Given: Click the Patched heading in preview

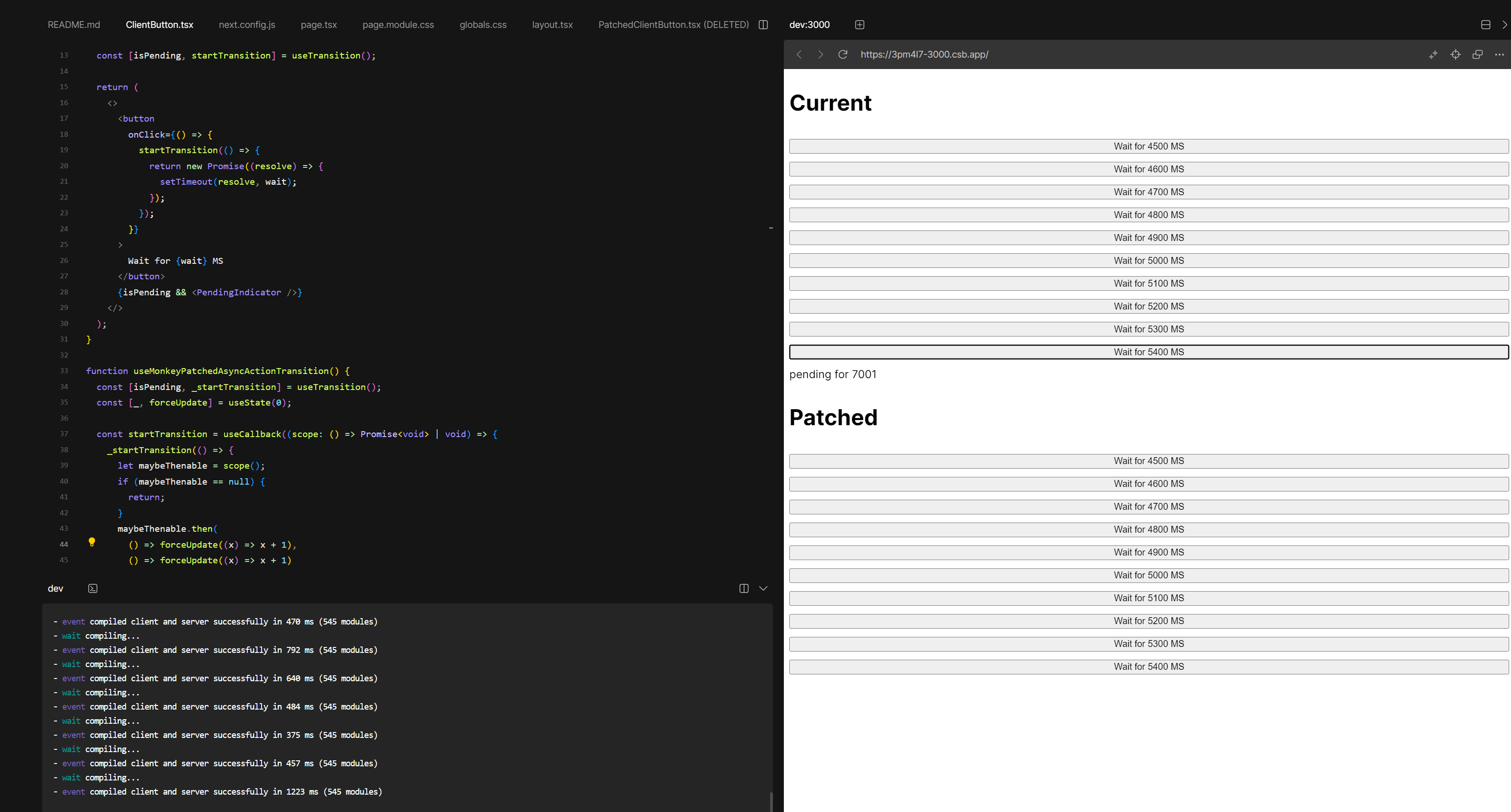Looking at the screenshot, I should (834, 417).
